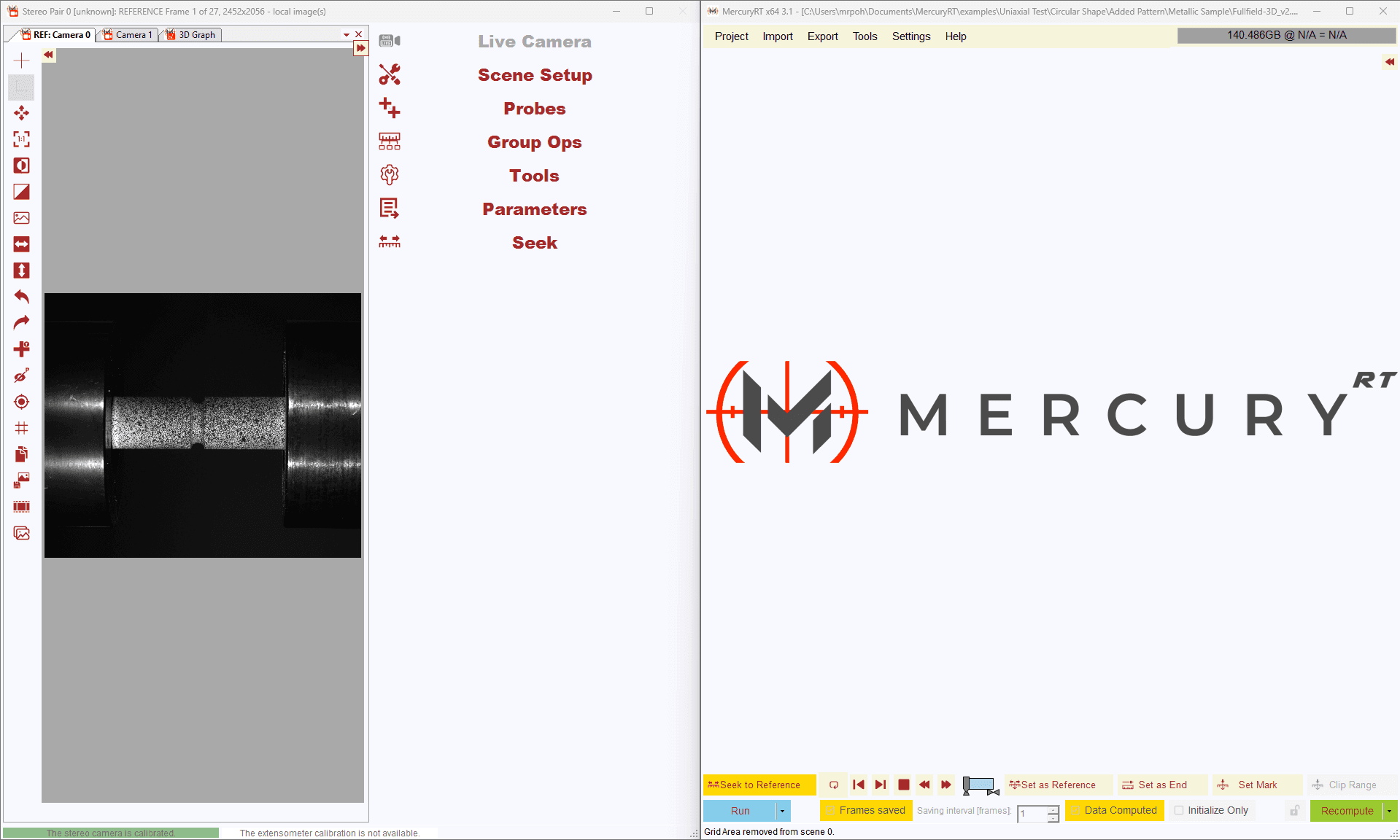Viewport: 1400px width, 840px height.
Task: Open the Project menu
Action: click(x=732, y=36)
